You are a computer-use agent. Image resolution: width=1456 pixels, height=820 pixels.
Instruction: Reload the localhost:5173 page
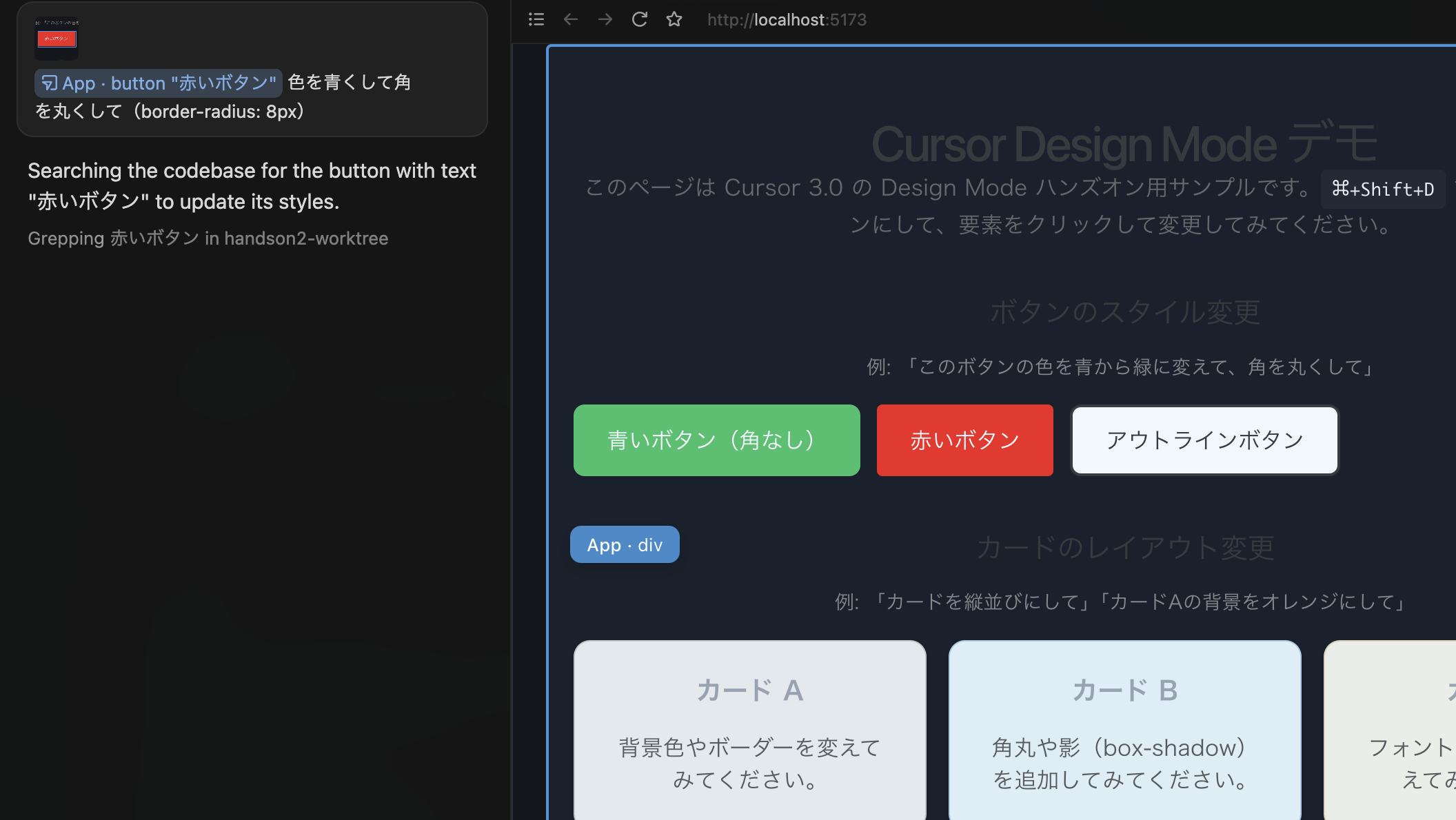pyautogui.click(x=639, y=19)
